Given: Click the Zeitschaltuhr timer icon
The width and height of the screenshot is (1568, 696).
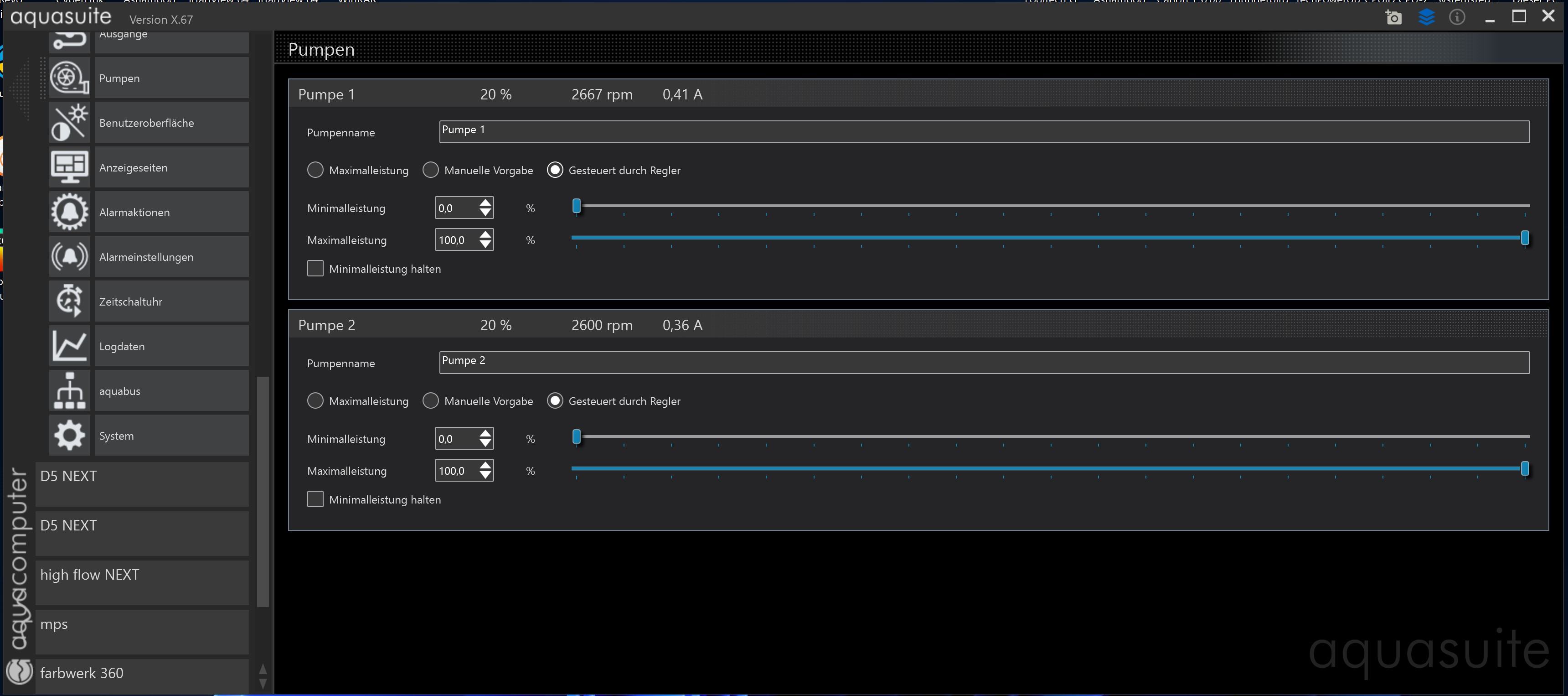Looking at the screenshot, I should 69,301.
